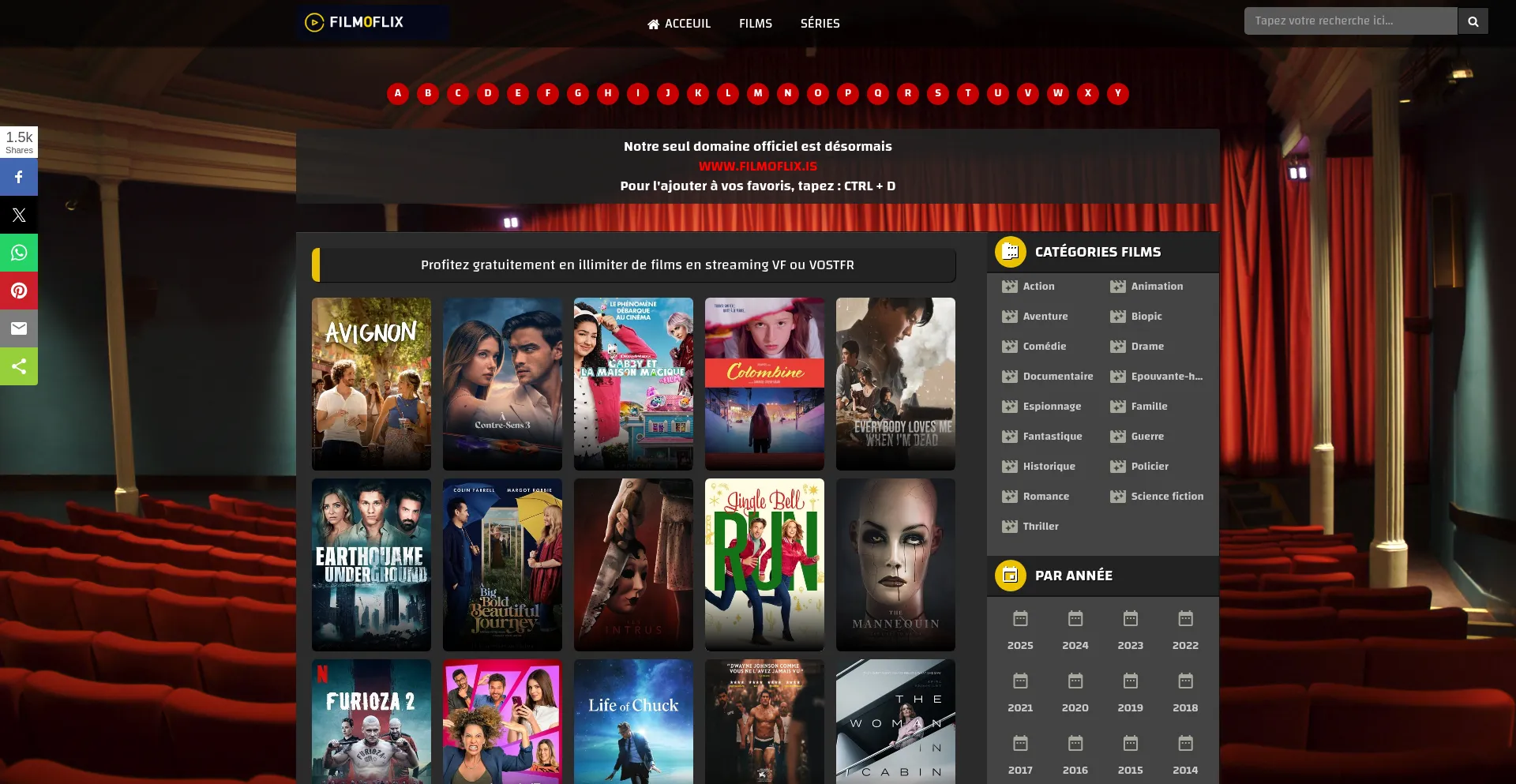Click the 2022 calendar icon
The height and width of the screenshot is (784, 1516).
(1185, 618)
